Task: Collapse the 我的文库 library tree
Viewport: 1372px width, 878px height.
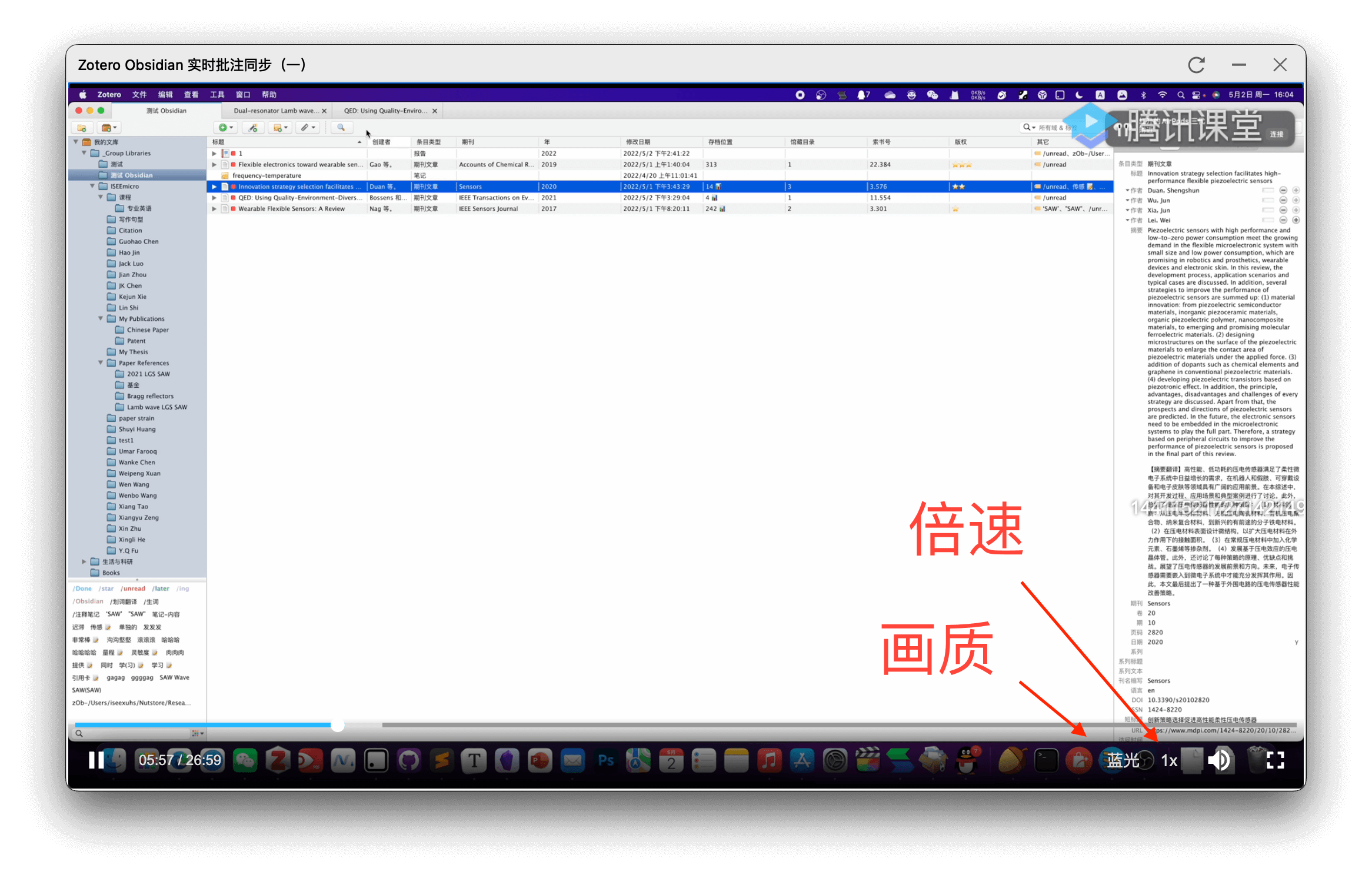Action: point(76,142)
